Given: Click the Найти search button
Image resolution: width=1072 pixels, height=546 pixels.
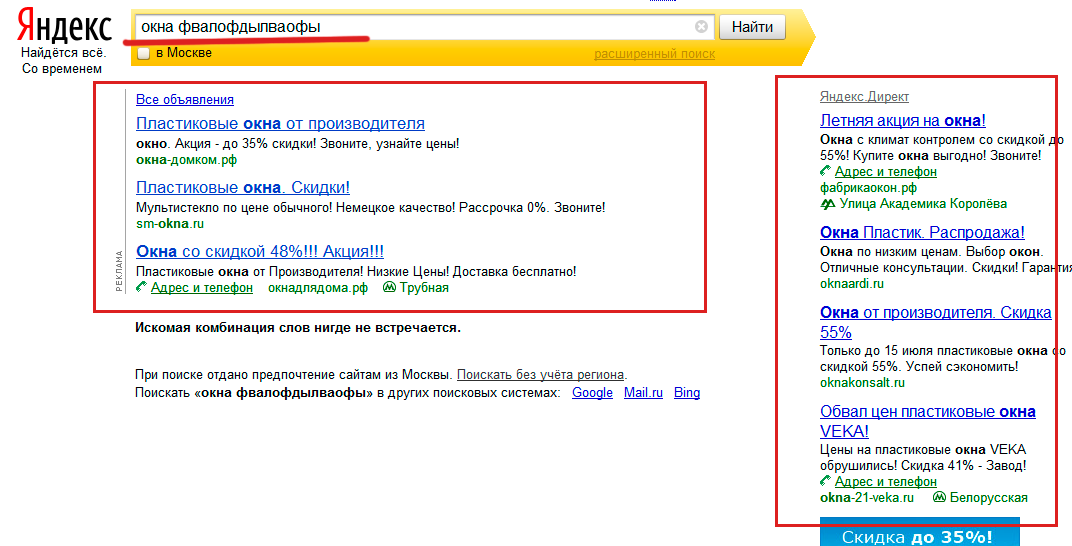Looking at the screenshot, I should pyautogui.click(x=752, y=27).
